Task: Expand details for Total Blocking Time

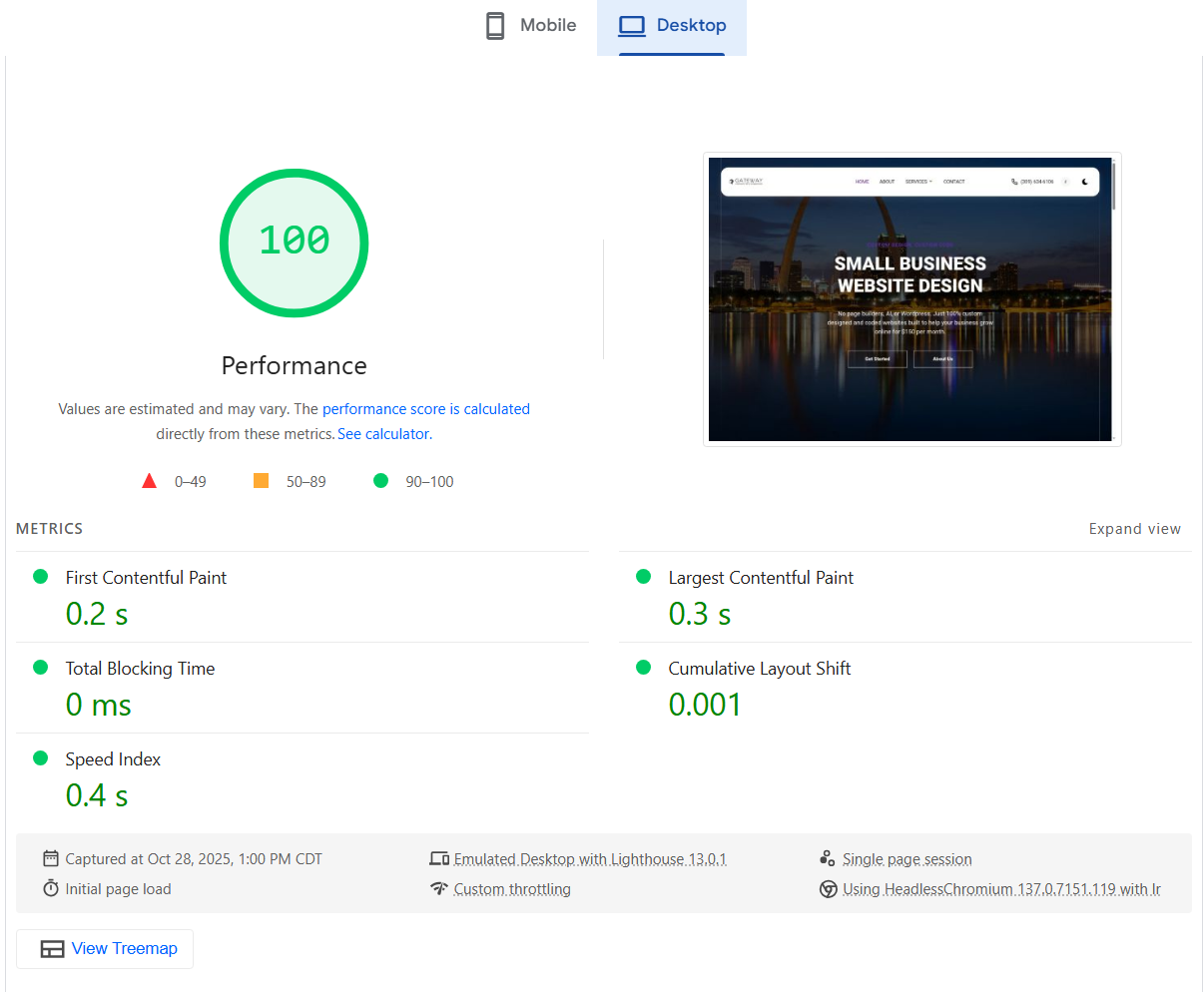Action: (140, 669)
